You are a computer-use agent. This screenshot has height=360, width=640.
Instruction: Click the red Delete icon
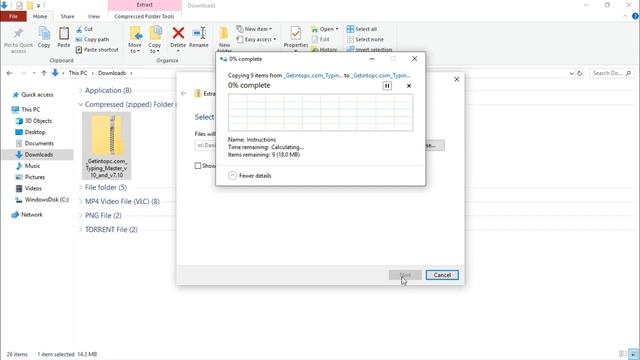[x=178, y=33]
